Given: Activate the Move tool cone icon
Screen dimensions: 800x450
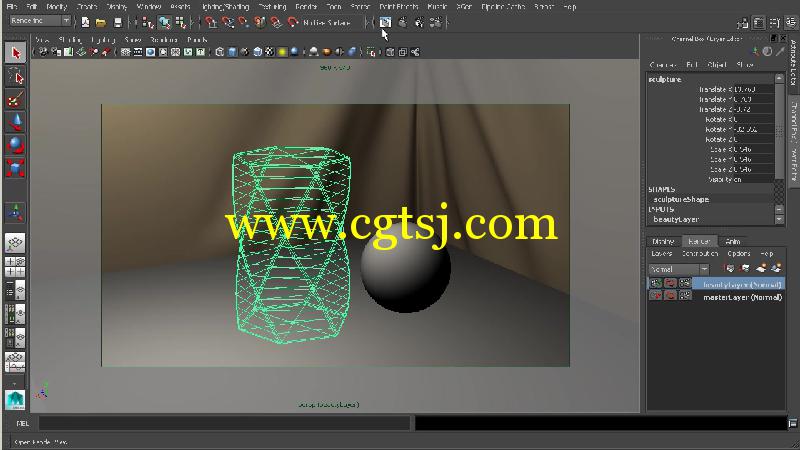Looking at the screenshot, I should pos(15,122).
